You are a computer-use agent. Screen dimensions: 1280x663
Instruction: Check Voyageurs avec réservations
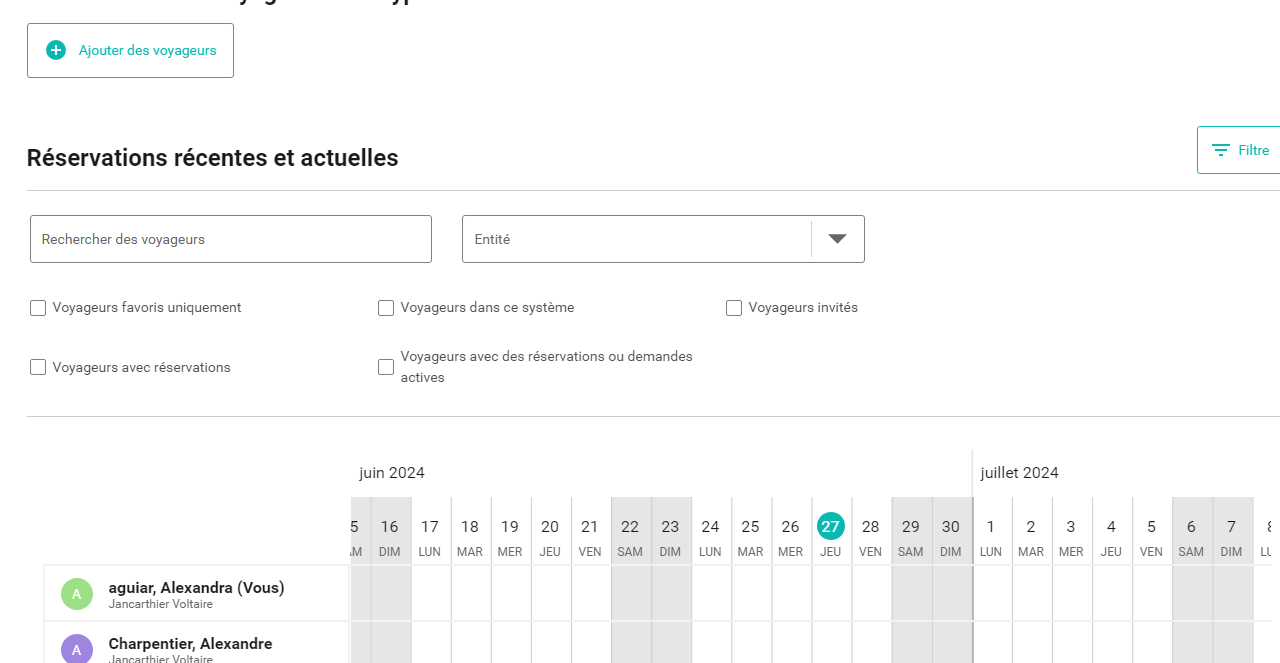(x=38, y=367)
